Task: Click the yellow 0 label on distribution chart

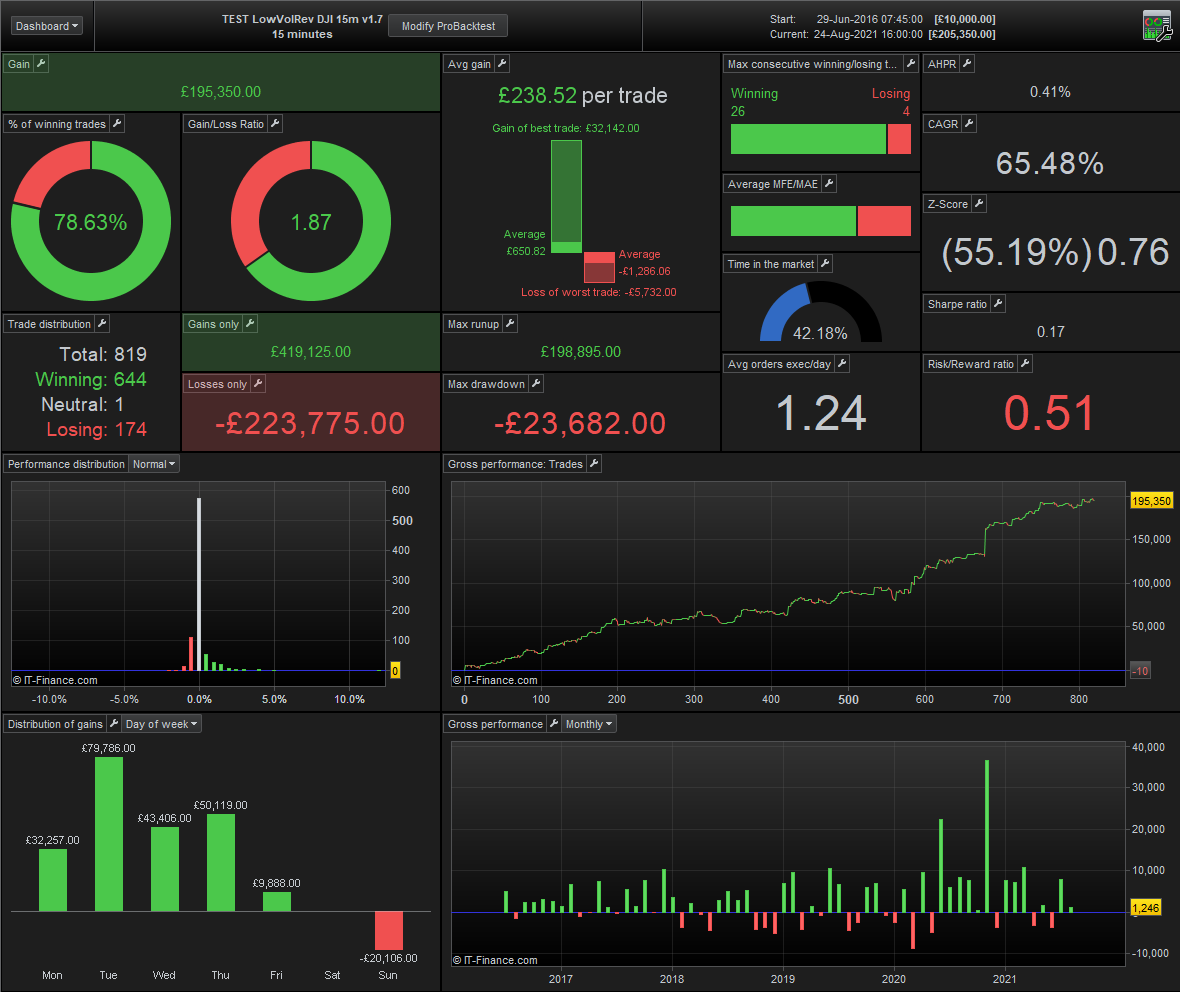Action: [x=395, y=671]
